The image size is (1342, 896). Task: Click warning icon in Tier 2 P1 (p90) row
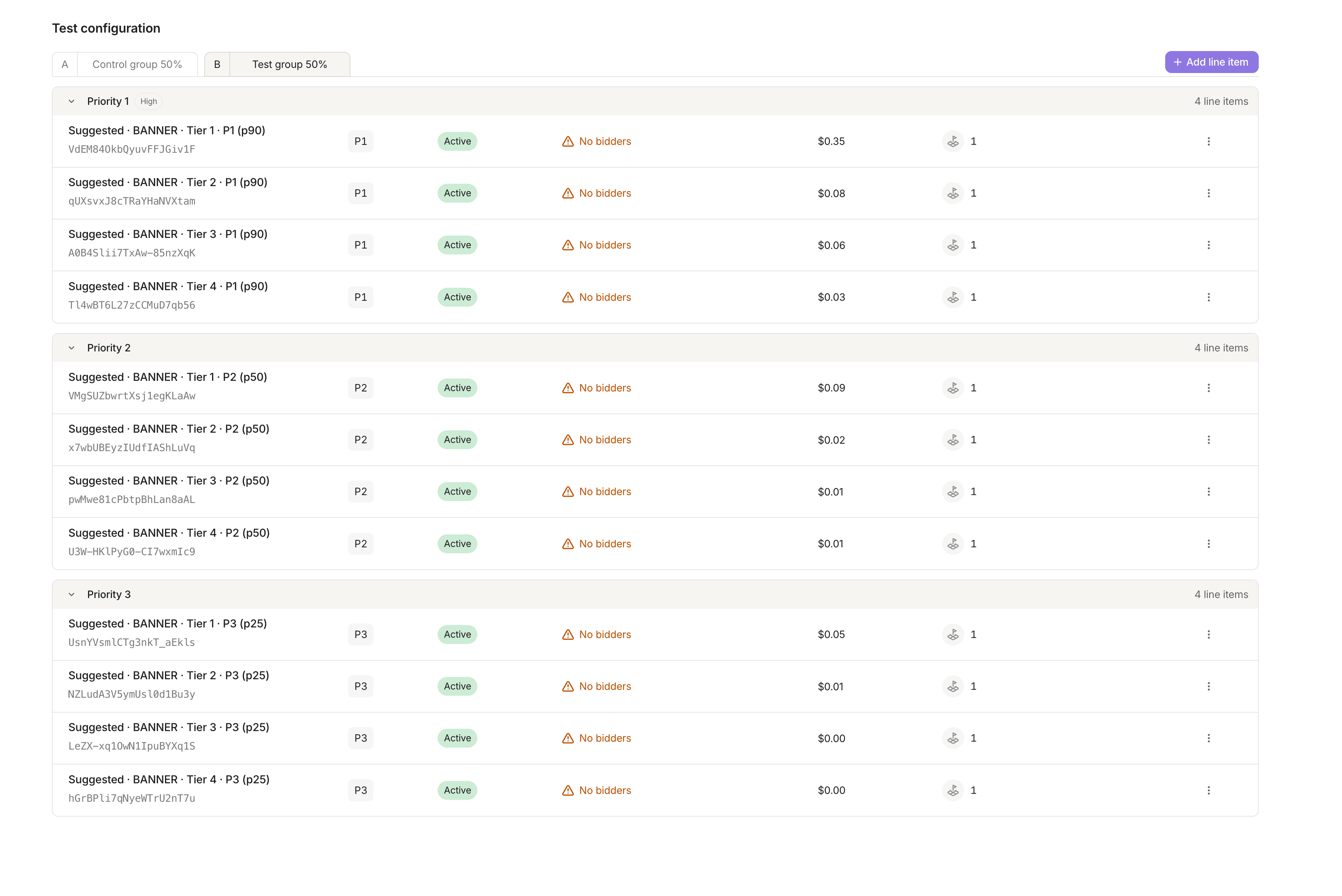(x=568, y=193)
